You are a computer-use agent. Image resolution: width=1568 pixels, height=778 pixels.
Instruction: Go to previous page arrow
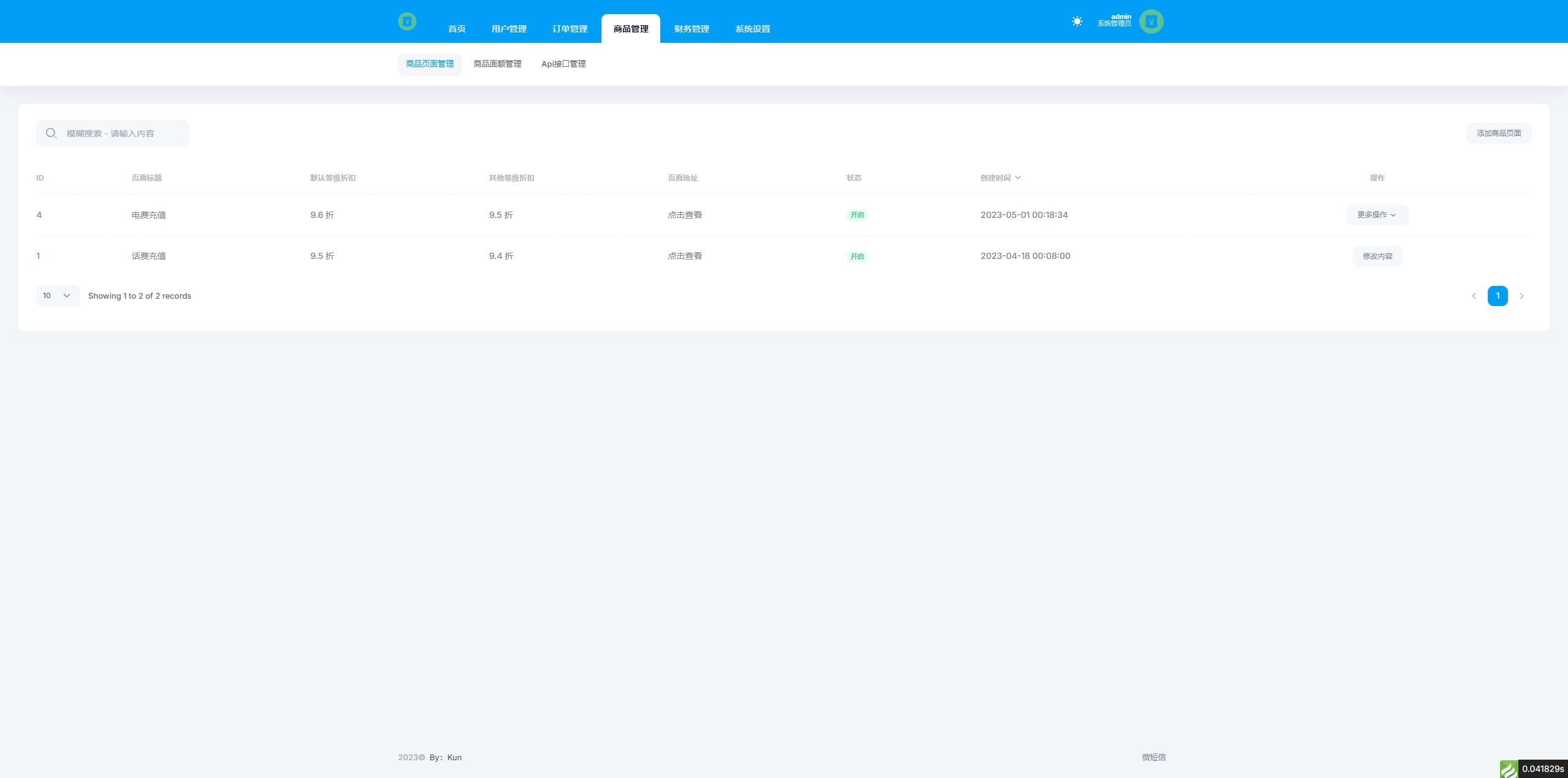point(1474,296)
